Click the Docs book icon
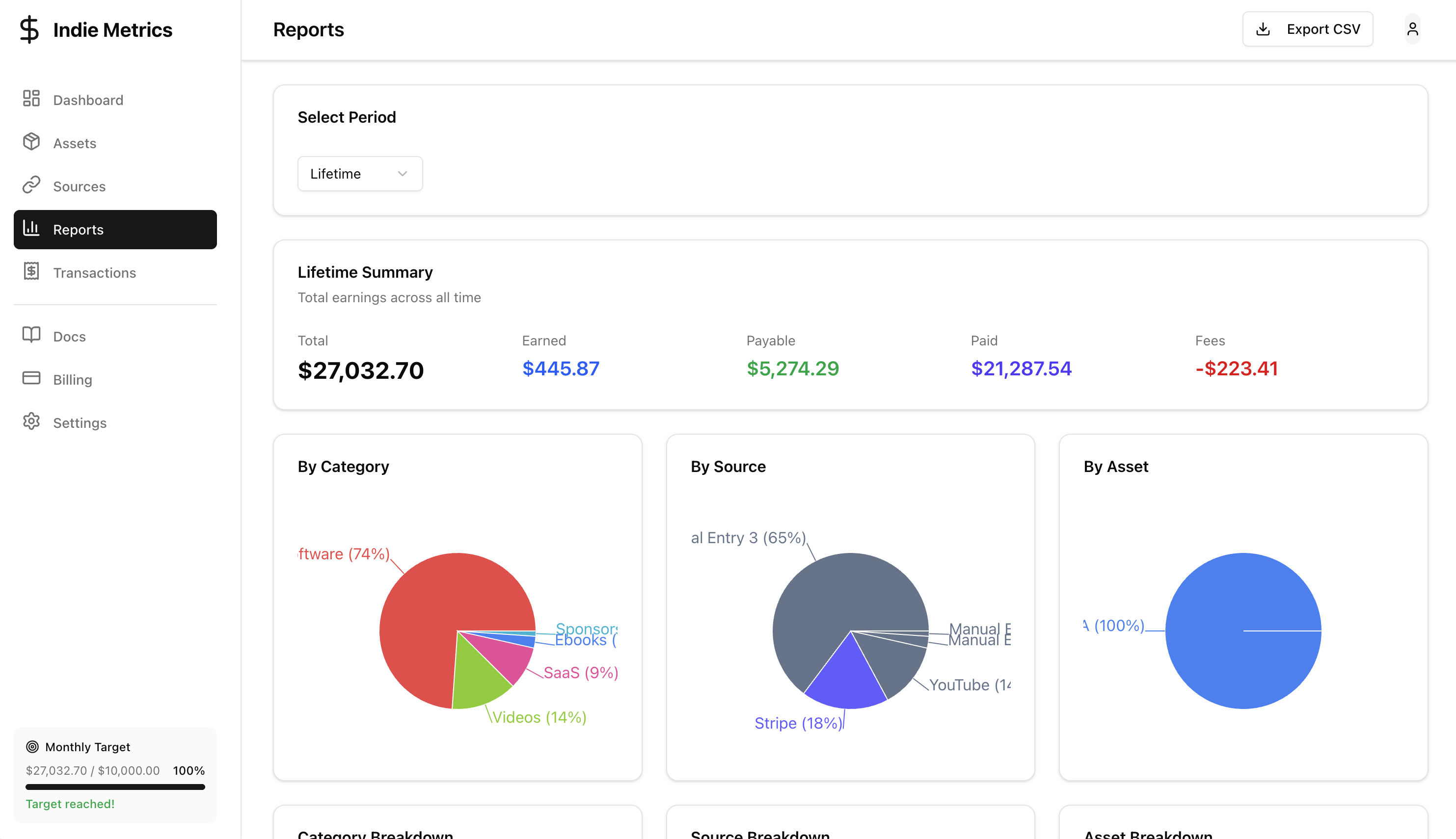Screen dimensions: 1456x839 tap(31, 336)
